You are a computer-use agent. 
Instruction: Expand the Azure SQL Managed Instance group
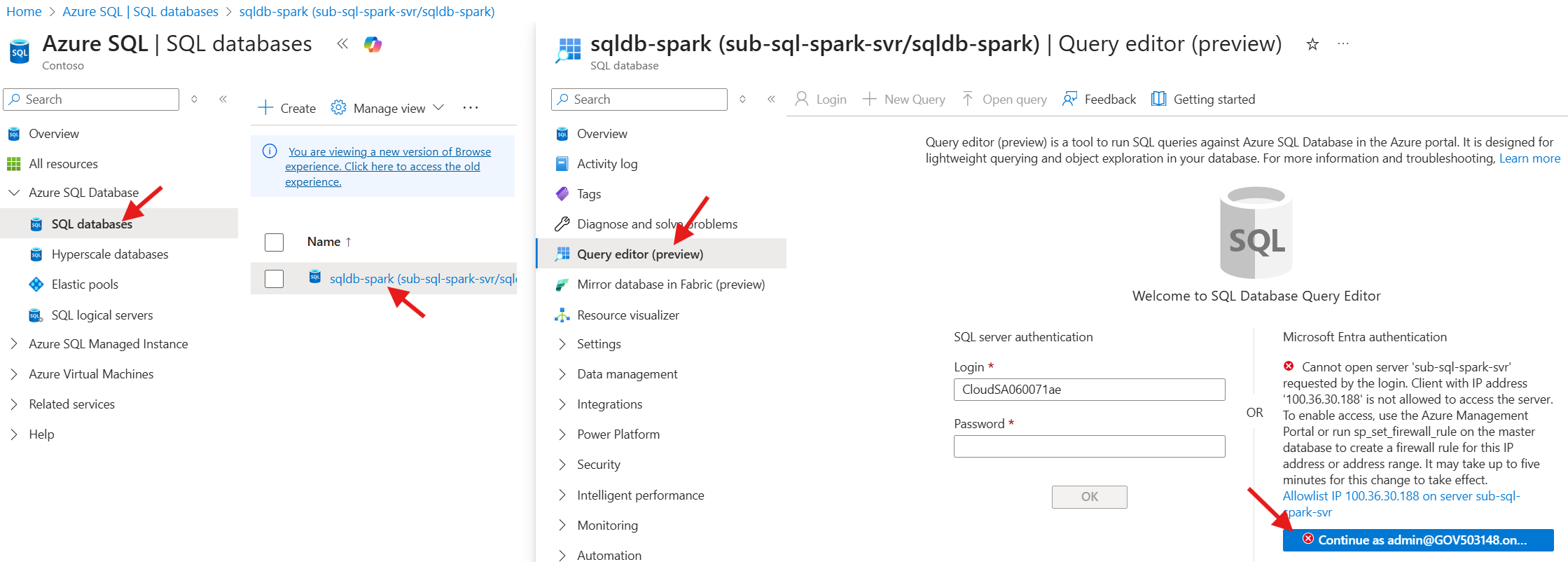14,344
